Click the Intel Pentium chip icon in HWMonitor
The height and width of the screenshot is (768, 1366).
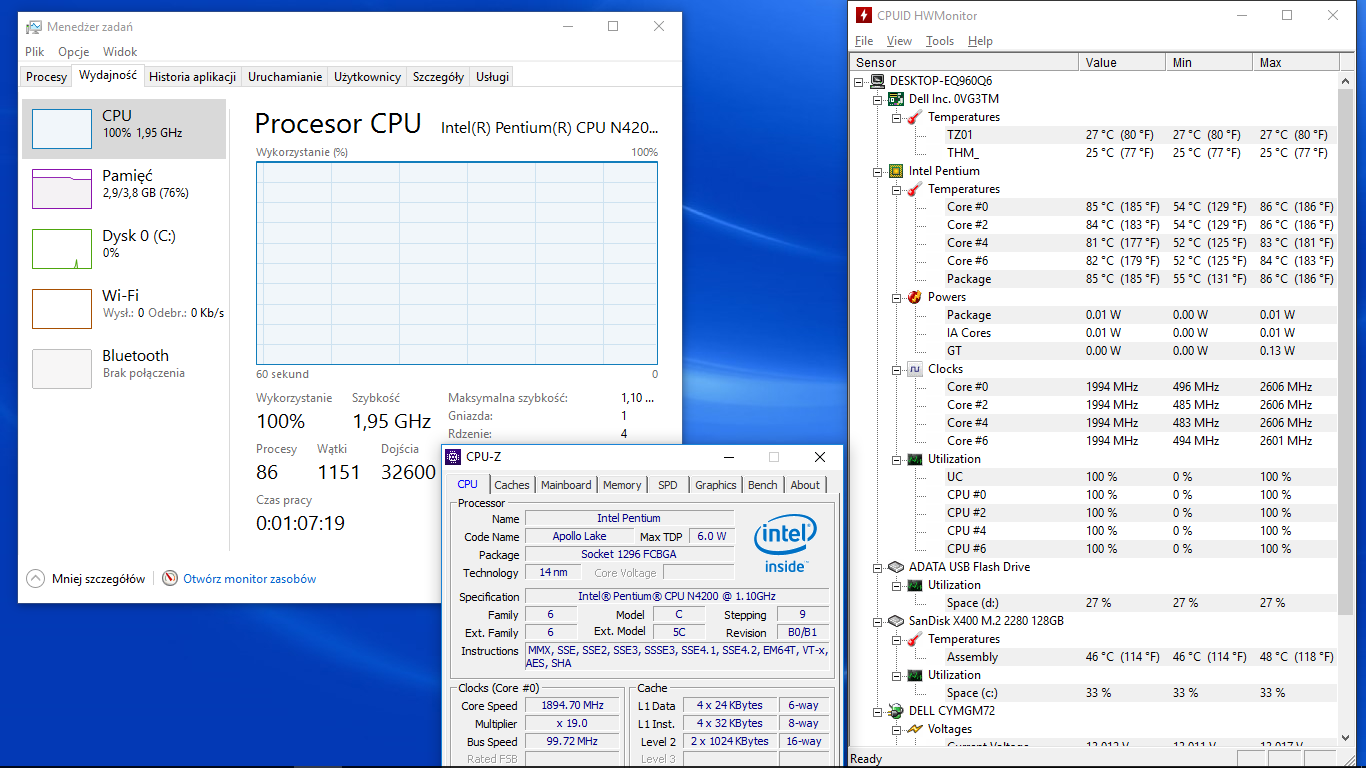pyautogui.click(x=897, y=171)
